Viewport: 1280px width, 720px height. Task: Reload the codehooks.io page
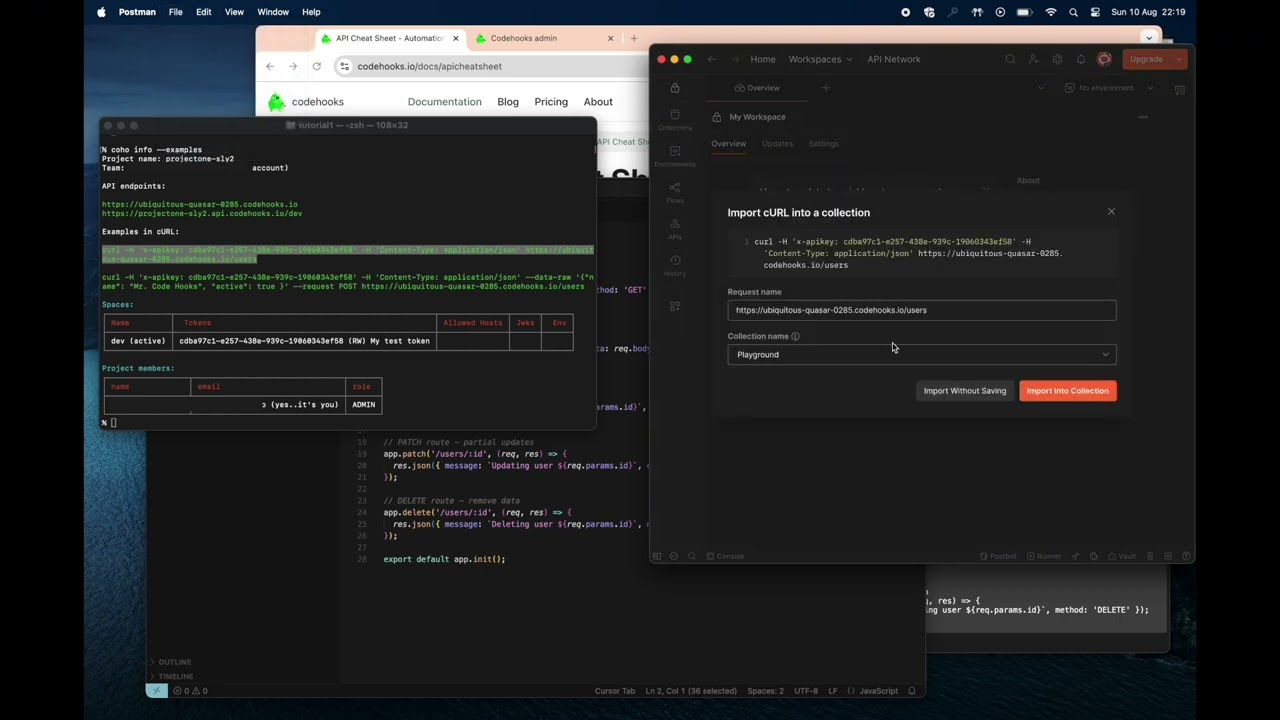pos(316,66)
